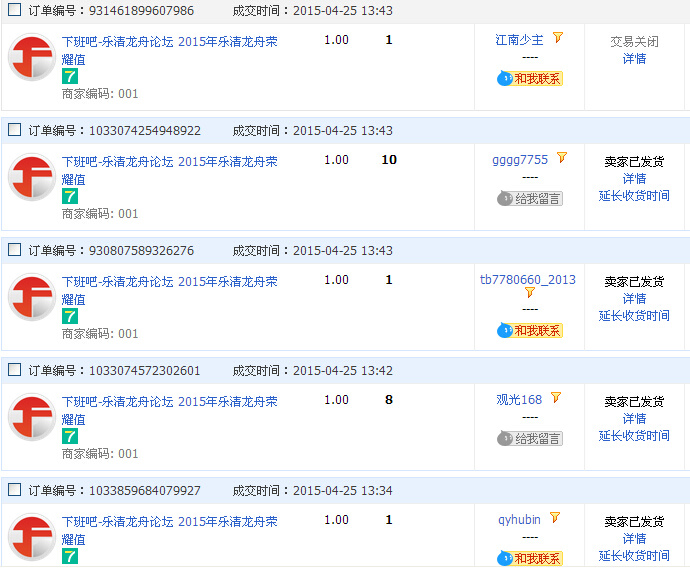Check the box for order 931461899607986
This screenshot has height=568, width=690.
(x=15, y=10)
